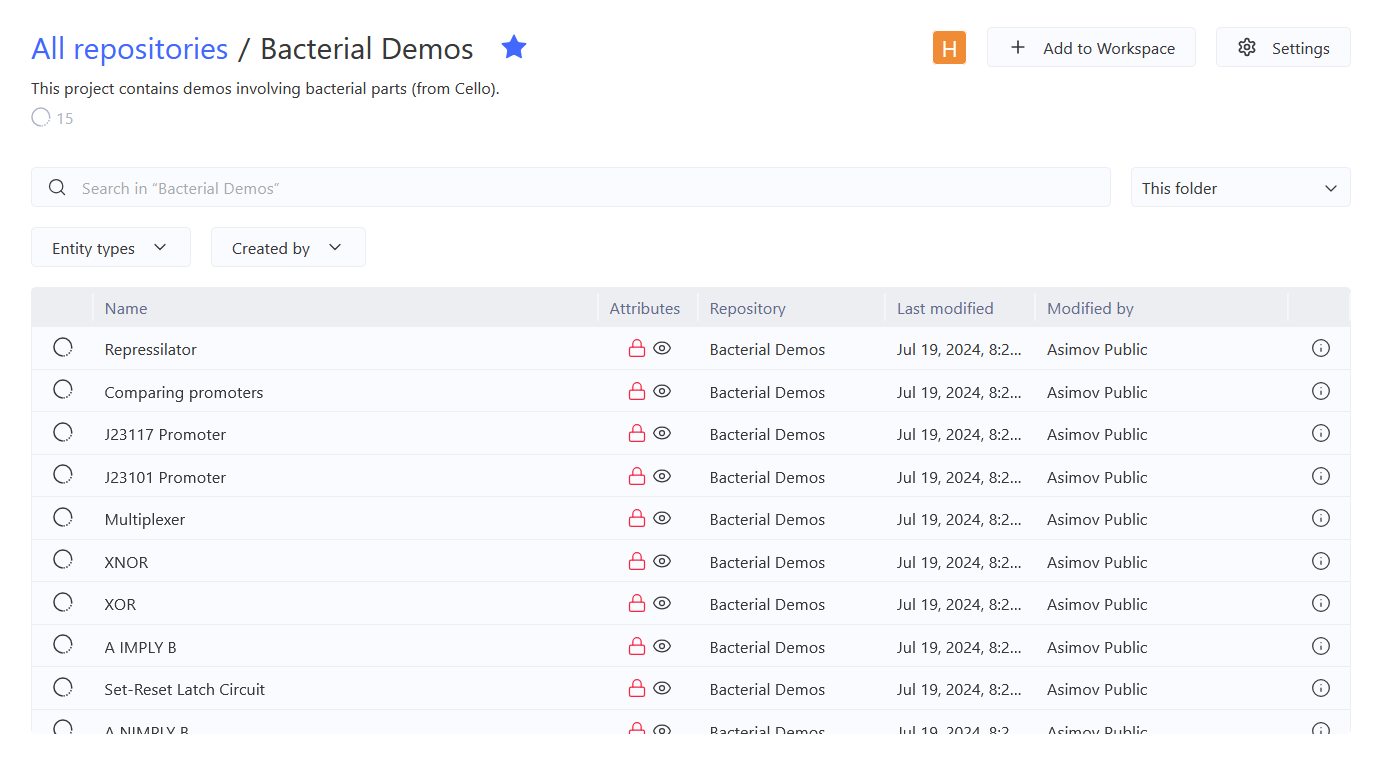Click lock icon in J23101 Promoter row
Screen dimensions: 1400x771
tap(636, 476)
